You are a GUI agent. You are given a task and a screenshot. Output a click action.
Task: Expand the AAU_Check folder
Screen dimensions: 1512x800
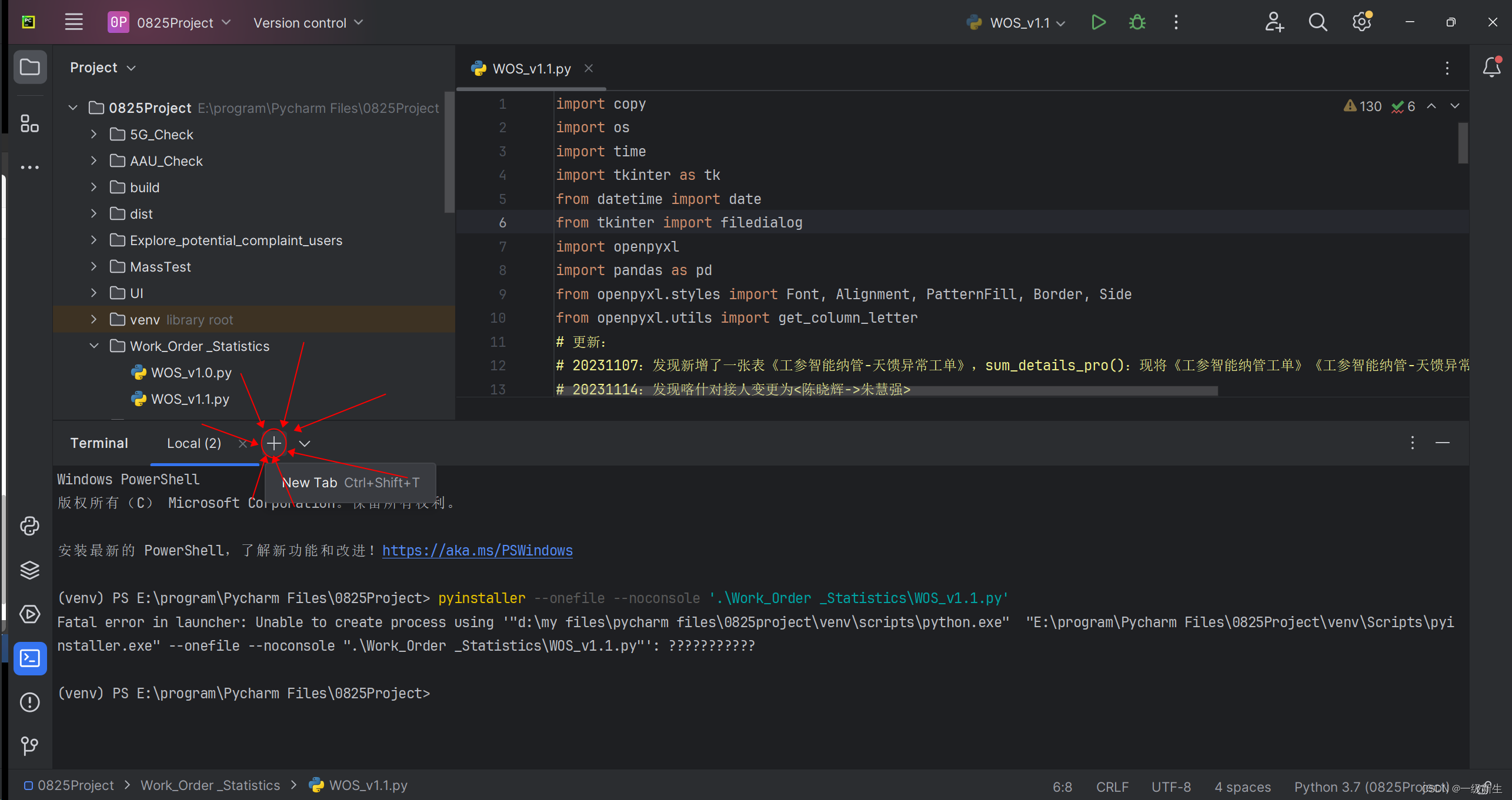click(x=94, y=160)
